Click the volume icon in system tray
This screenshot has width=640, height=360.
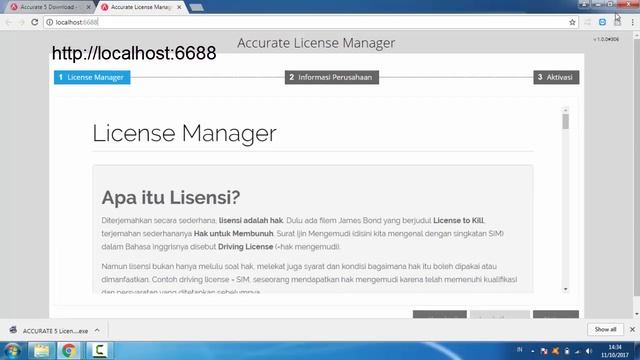point(589,351)
